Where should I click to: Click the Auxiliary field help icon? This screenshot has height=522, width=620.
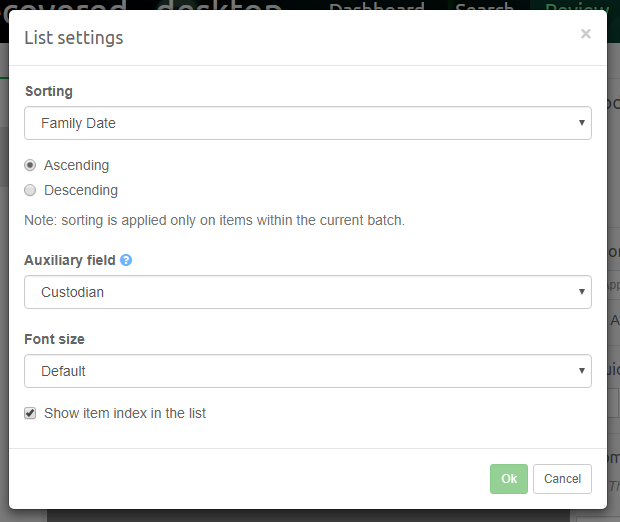point(126,260)
